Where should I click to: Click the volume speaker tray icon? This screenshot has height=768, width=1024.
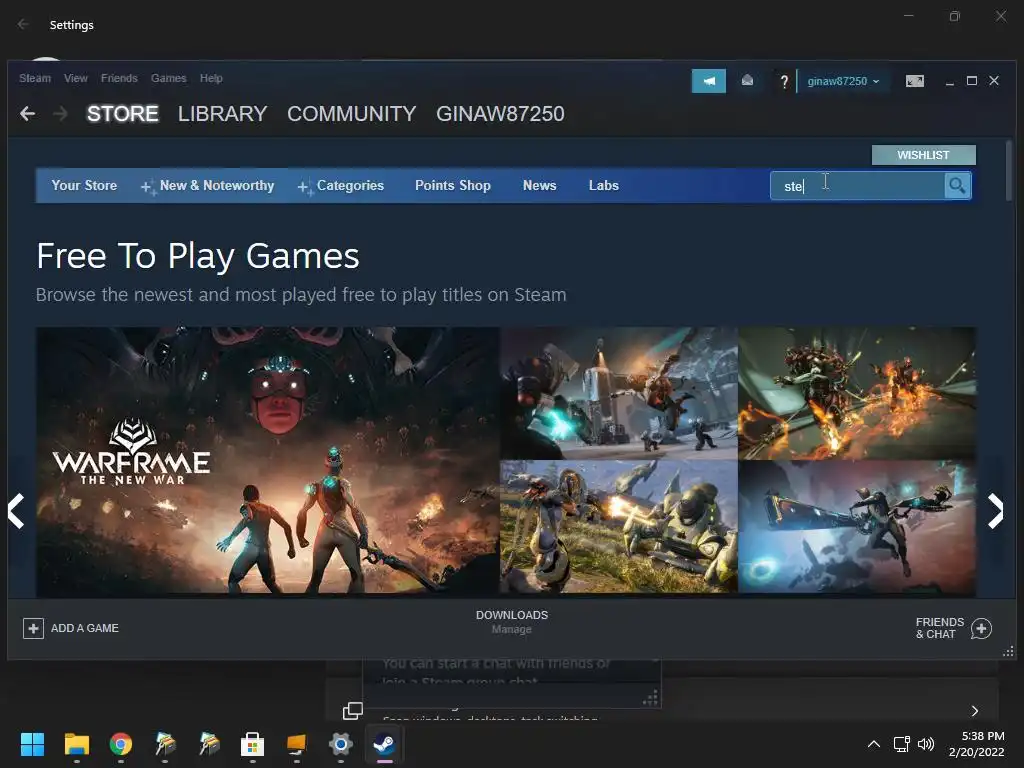pyautogui.click(x=925, y=744)
